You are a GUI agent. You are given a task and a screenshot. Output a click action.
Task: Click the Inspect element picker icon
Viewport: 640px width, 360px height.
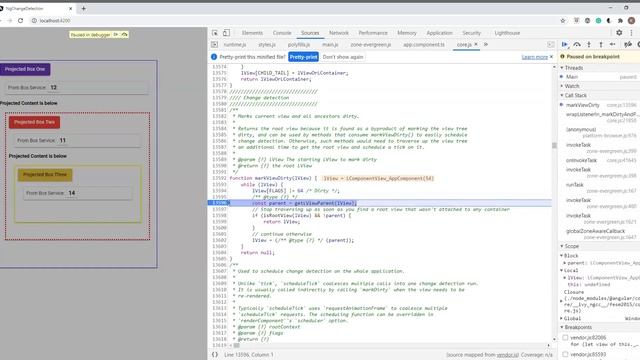point(215,33)
